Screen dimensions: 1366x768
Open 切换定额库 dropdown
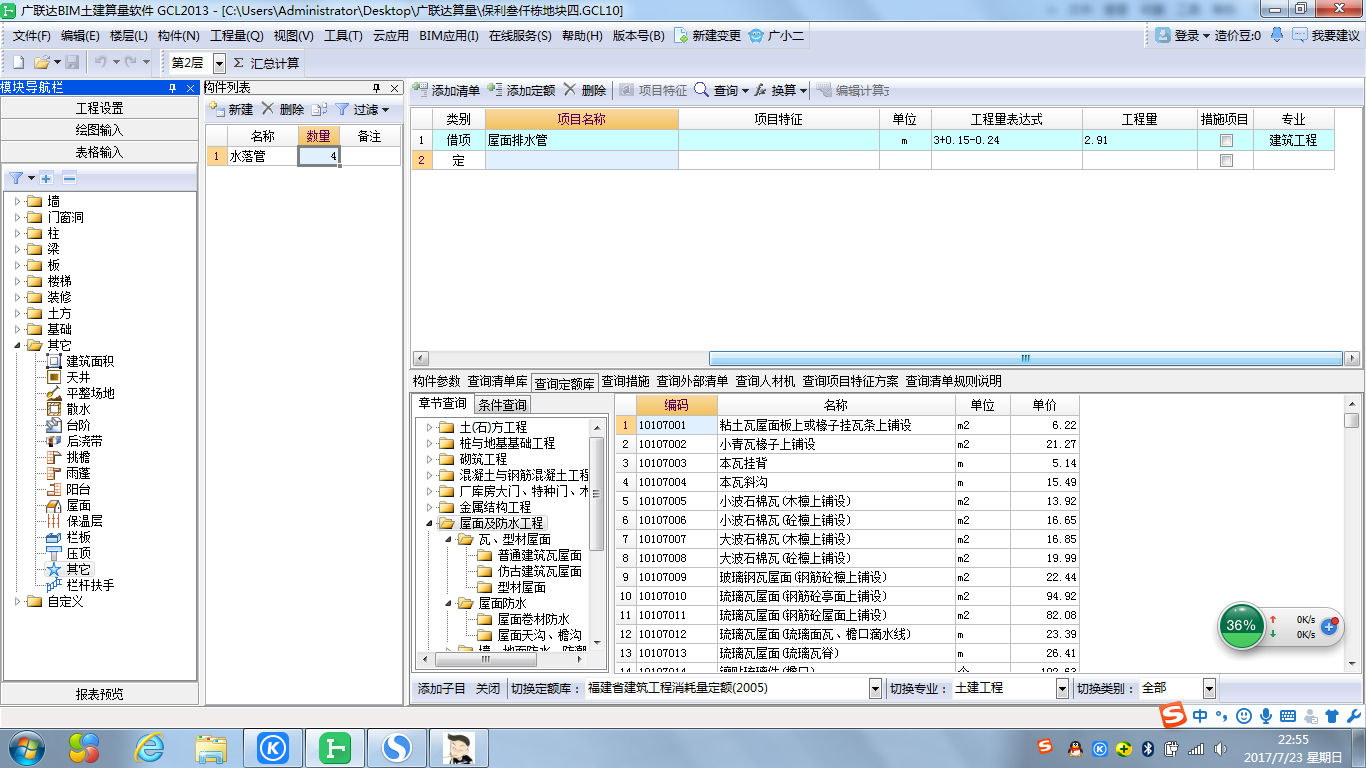(875, 688)
